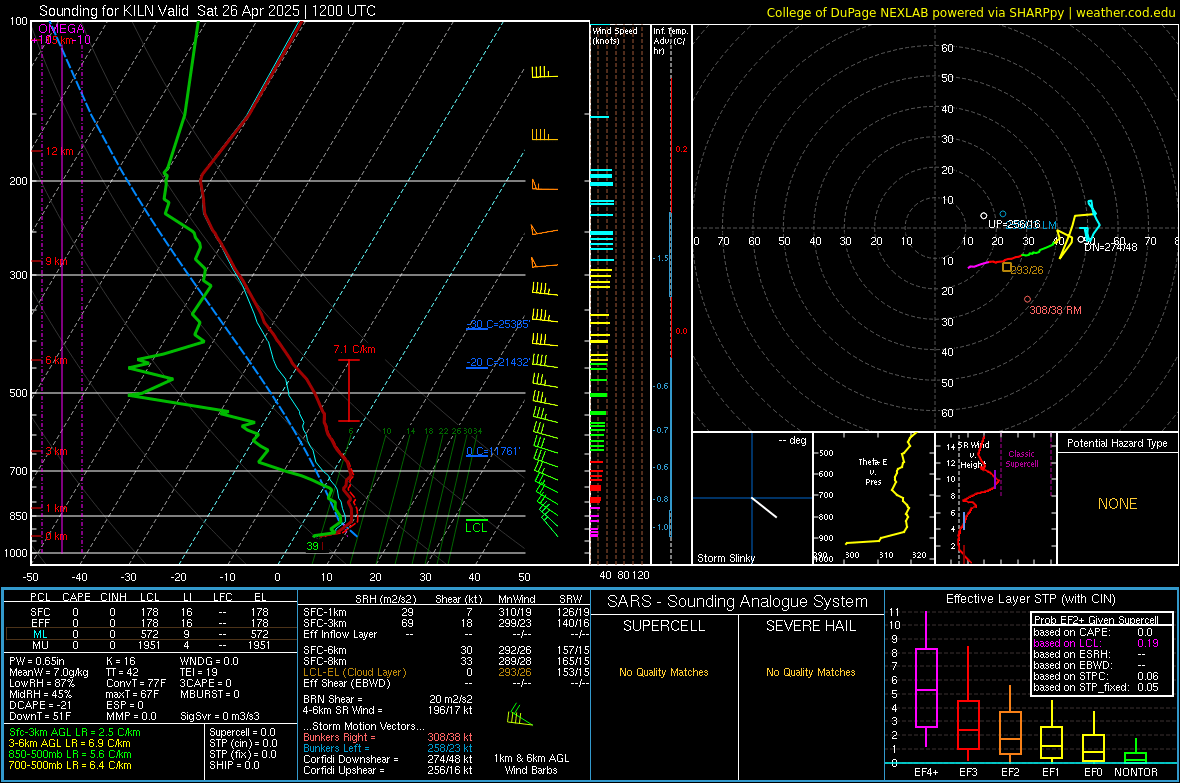Click the '12 km' altitude marker
1180x783 pixels.
[x=59, y=151]
